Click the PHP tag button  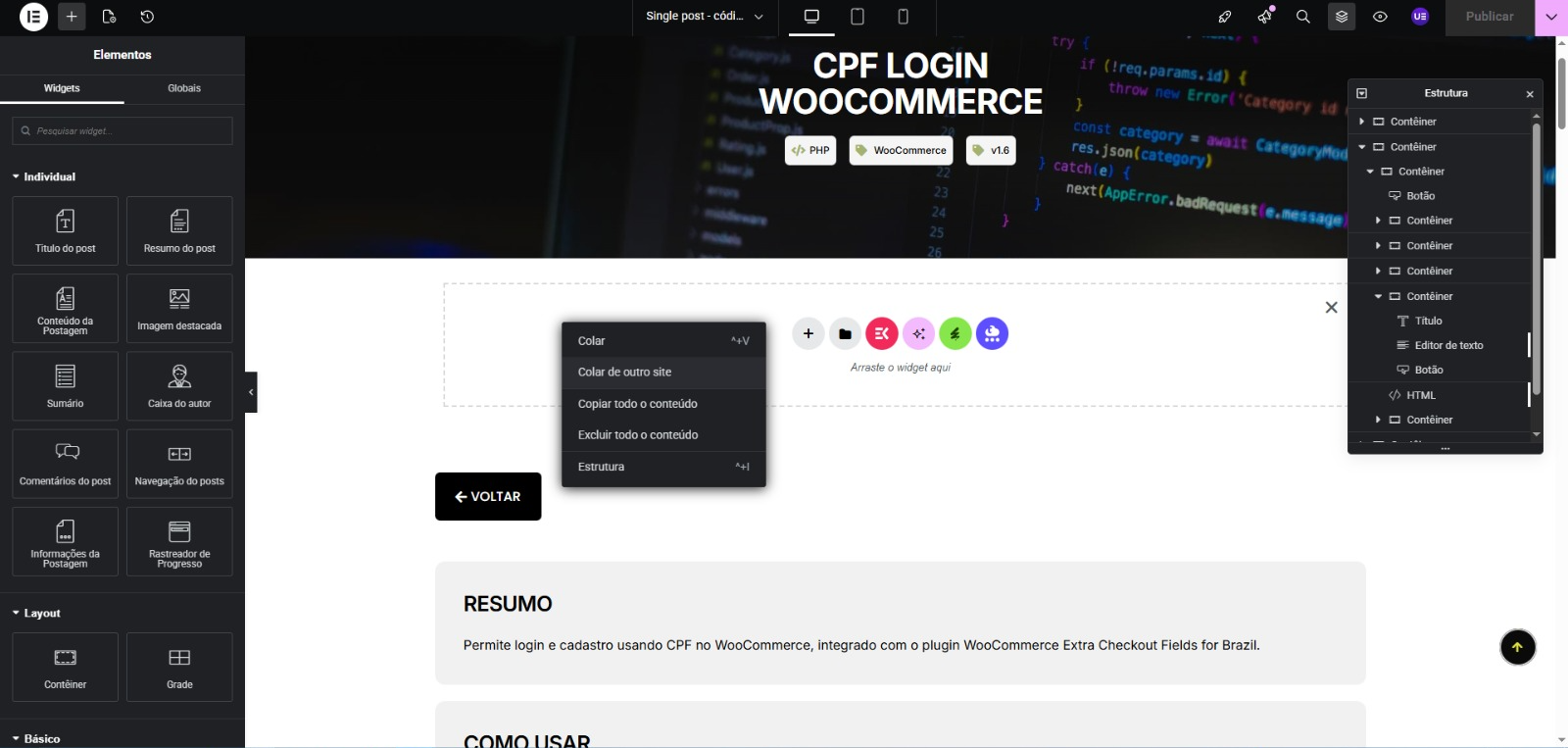810,151
